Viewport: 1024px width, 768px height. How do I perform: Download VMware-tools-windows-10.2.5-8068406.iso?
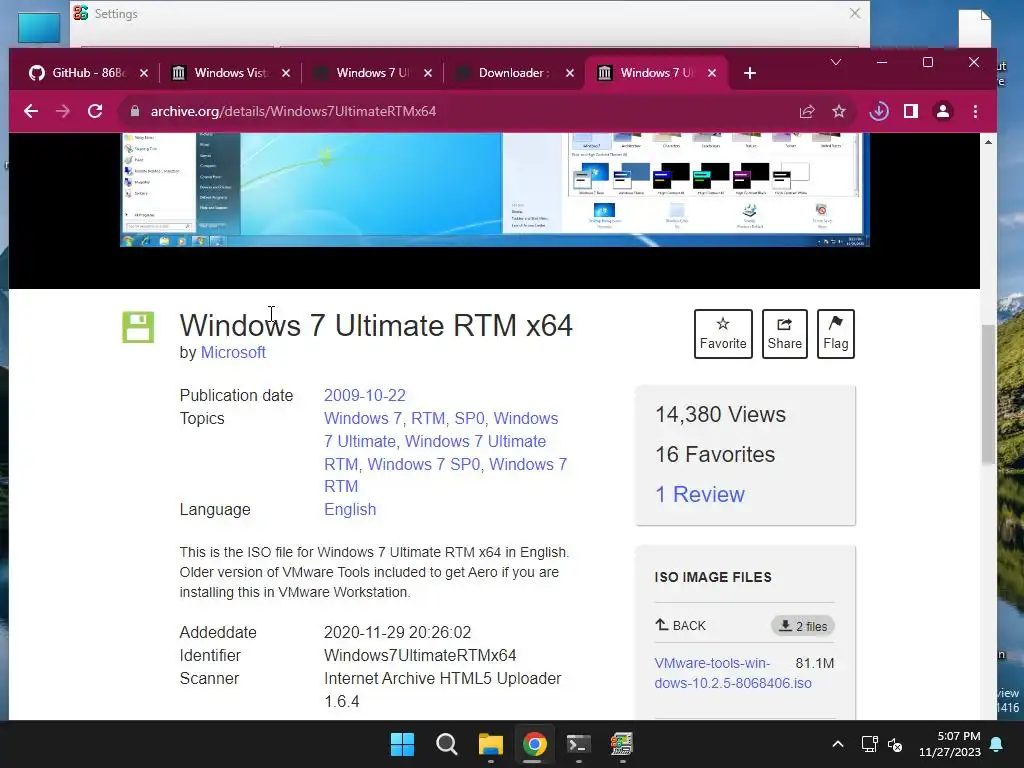pyautogui.click(x=733, y=673)
